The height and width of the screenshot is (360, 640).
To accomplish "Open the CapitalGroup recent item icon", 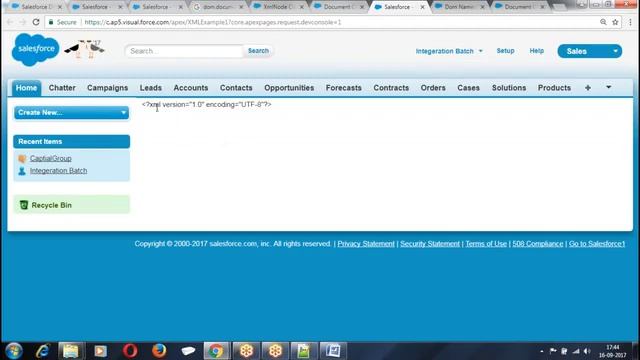I will click(22, 158).
